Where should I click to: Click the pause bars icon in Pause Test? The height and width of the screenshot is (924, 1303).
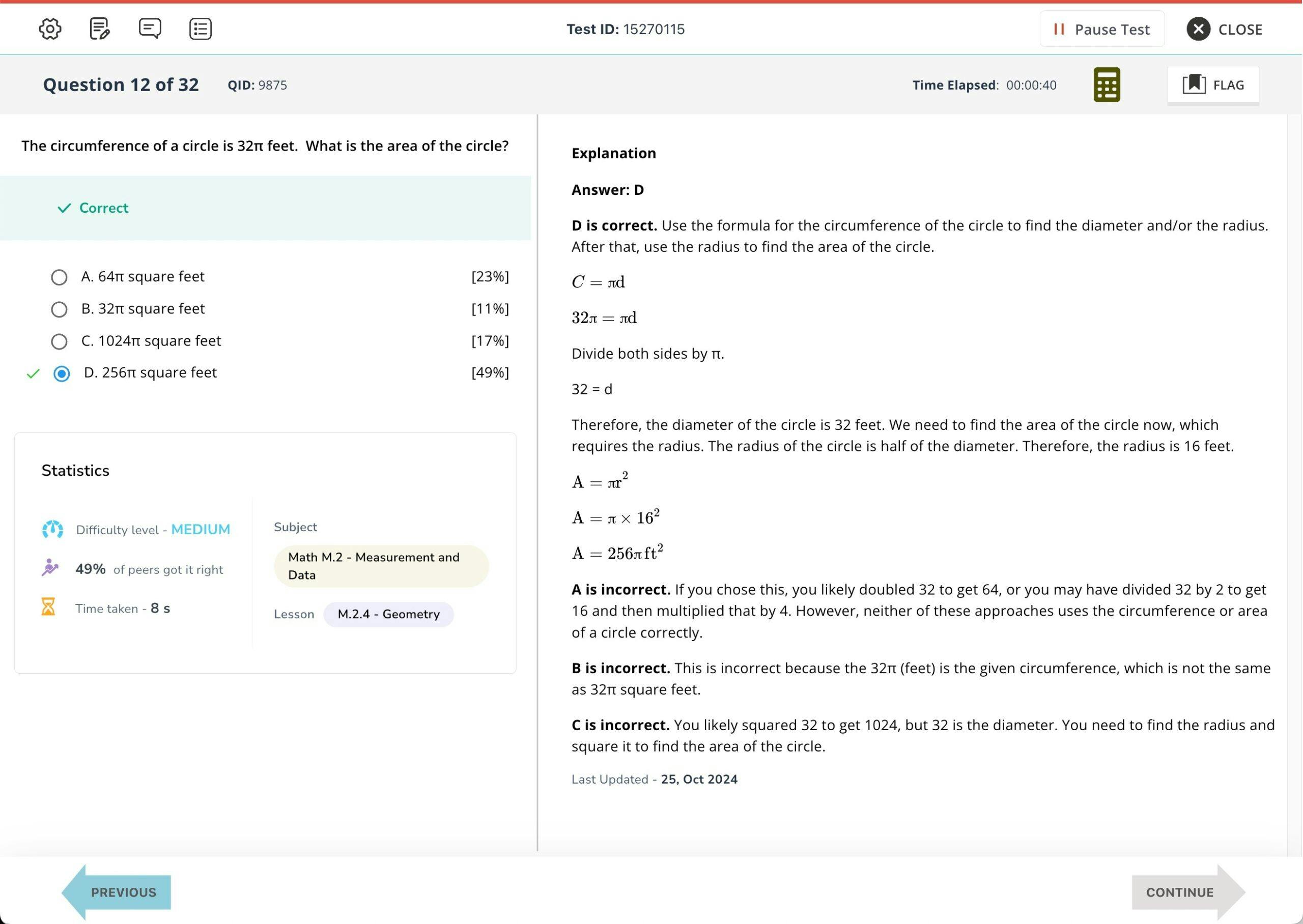(x=1060, y=28)
